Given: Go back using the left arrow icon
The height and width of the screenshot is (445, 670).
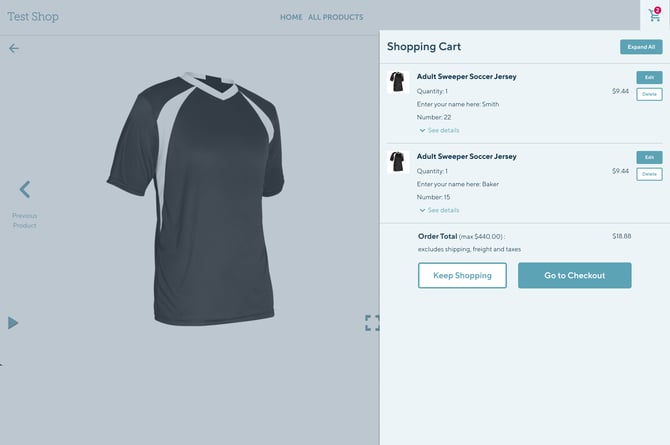Looking at the screenshot, I should (14, 48).
